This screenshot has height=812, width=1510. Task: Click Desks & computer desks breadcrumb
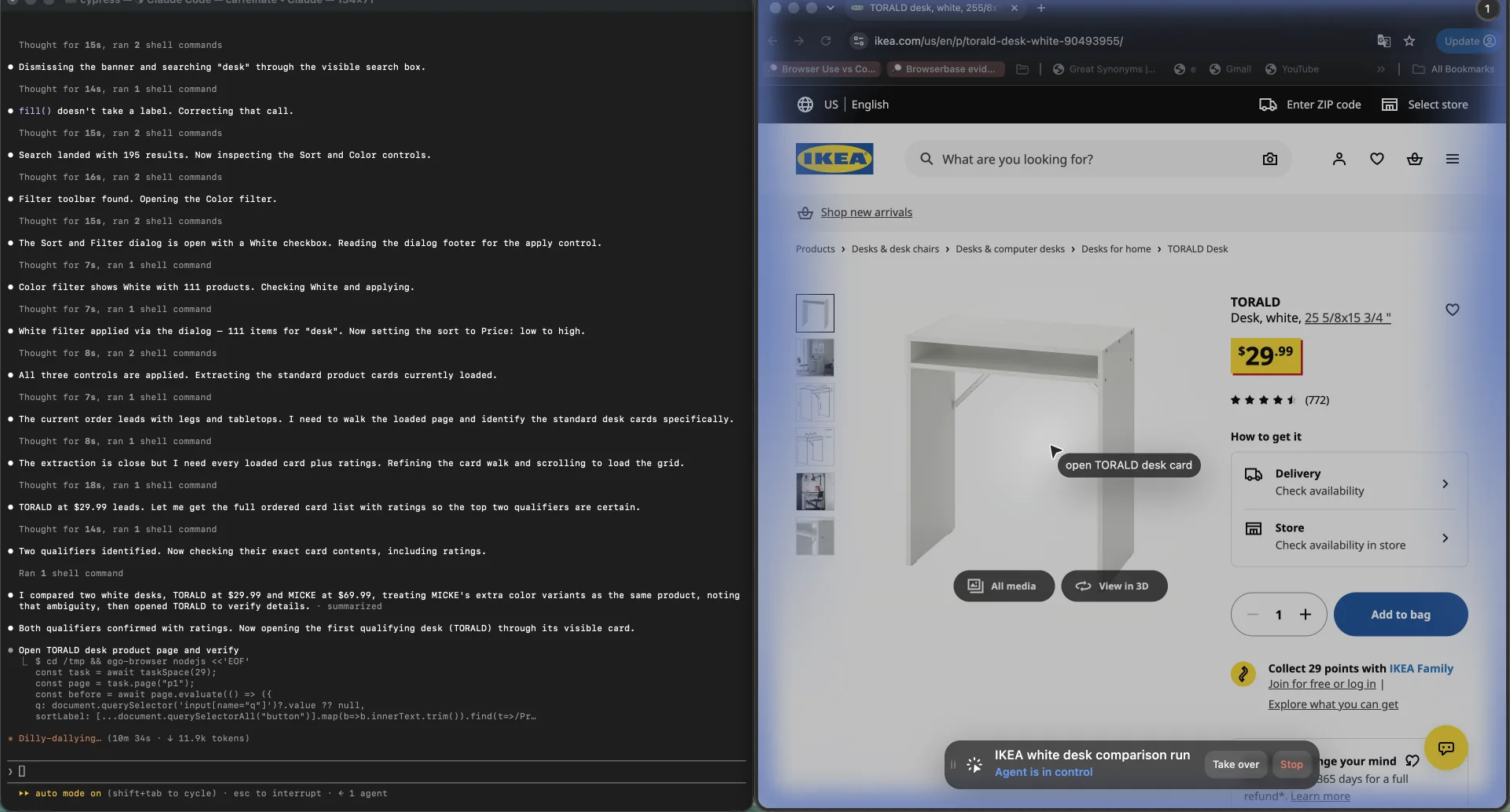(x=1010, y=249)
